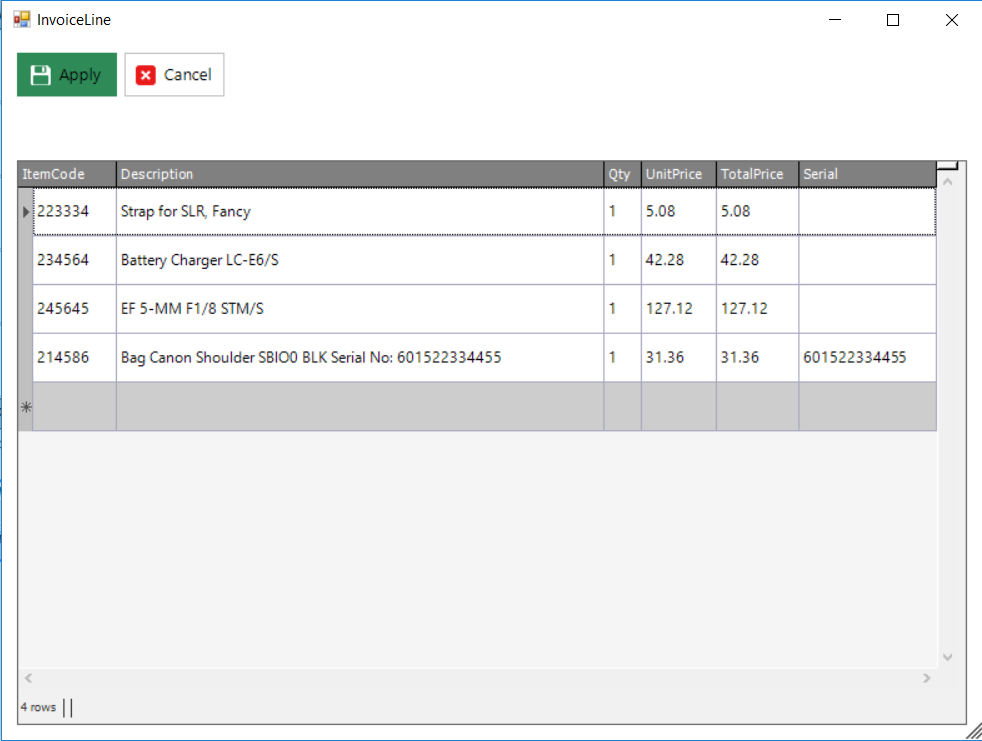This screenshot has width=982, height=741.
Task: Click serial number 601522334455 cell
Action: 867,358
